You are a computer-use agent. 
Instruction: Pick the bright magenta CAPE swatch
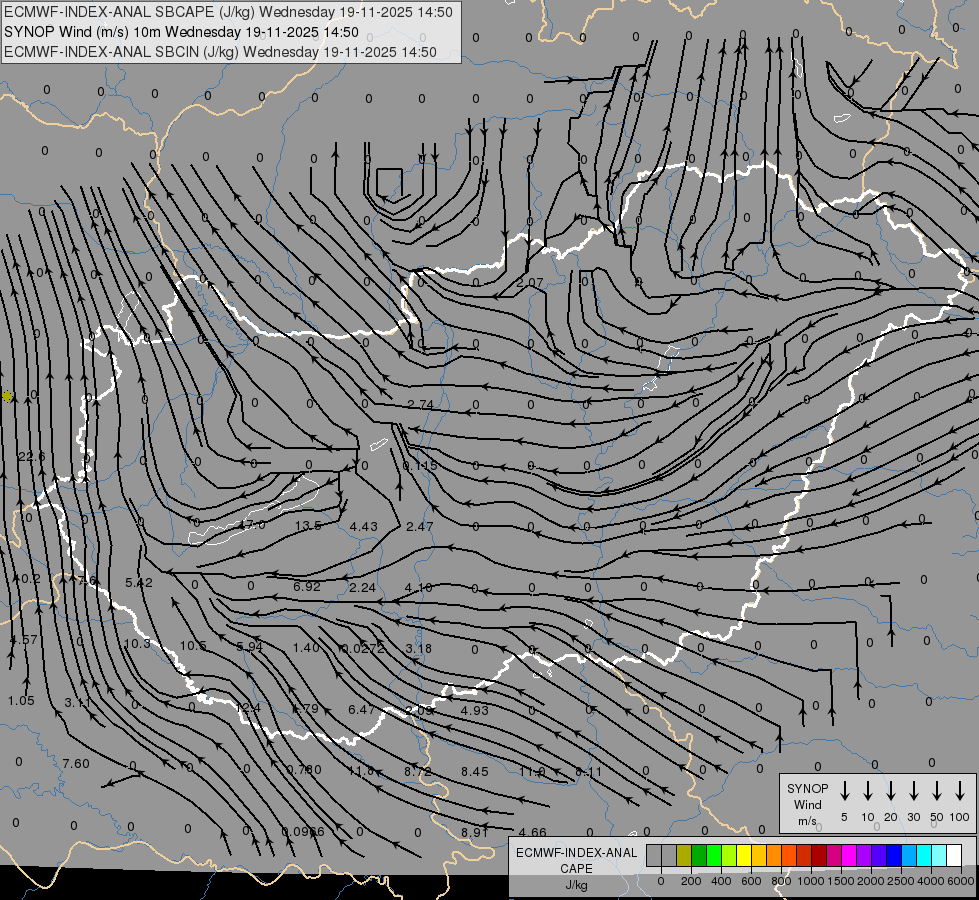[x=849, y=855]
